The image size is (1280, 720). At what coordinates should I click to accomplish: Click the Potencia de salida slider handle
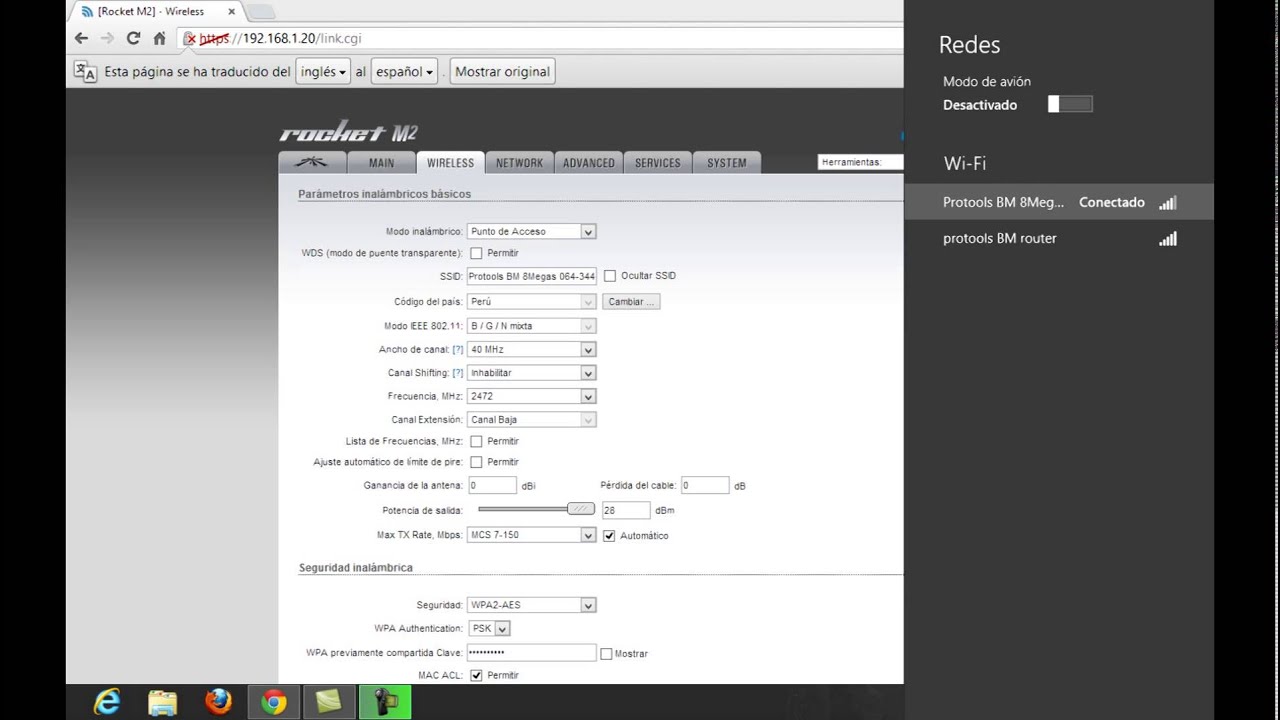(581, 509)
